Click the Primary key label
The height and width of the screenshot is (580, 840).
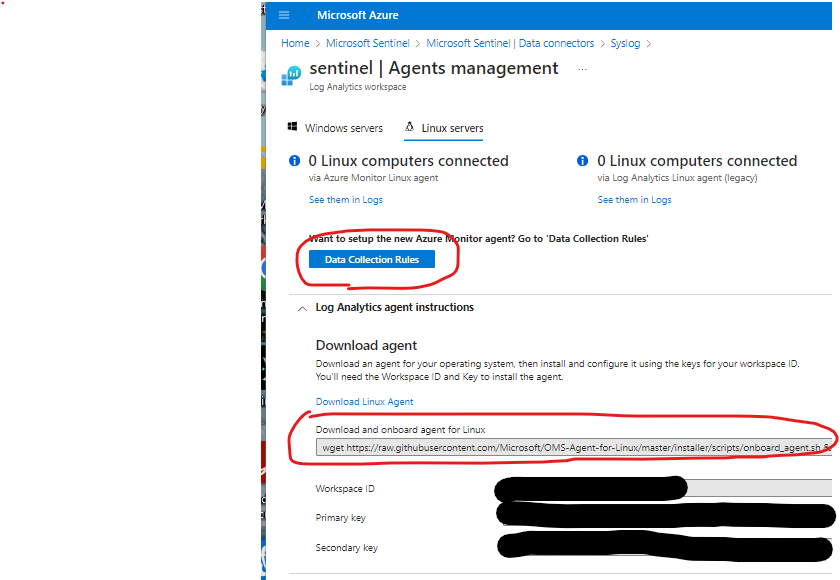pyautogui.click(x=341, y=518)
